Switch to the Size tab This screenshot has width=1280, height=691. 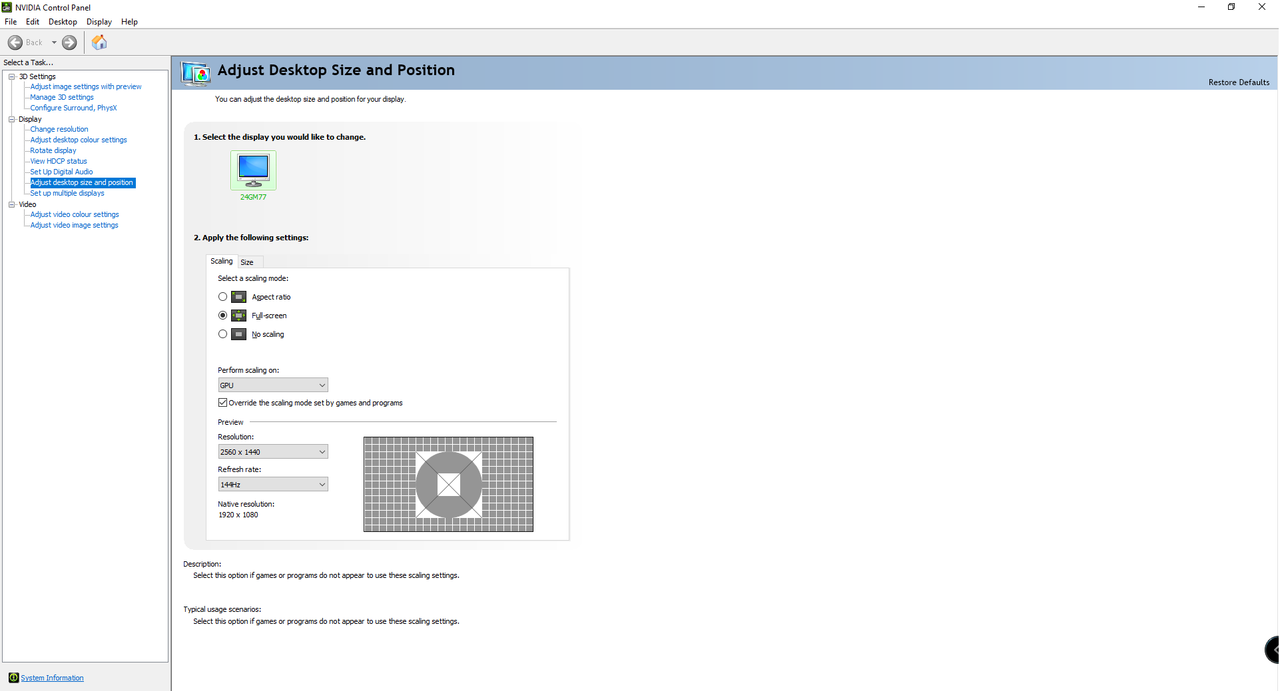(247, 262)
